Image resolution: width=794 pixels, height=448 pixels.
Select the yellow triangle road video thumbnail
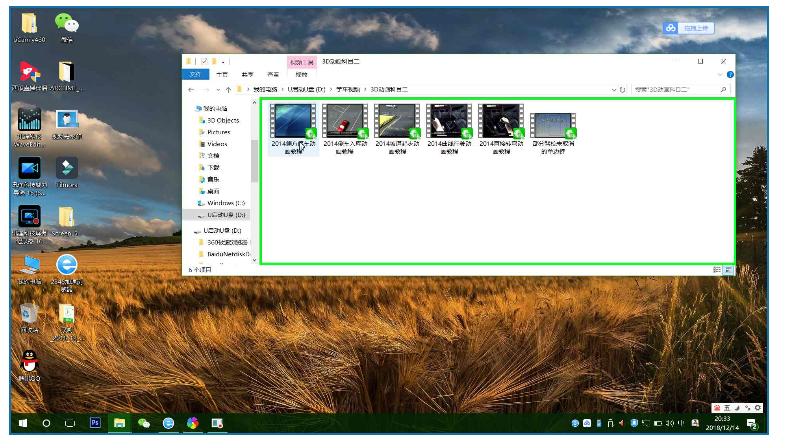pos(397,121)
